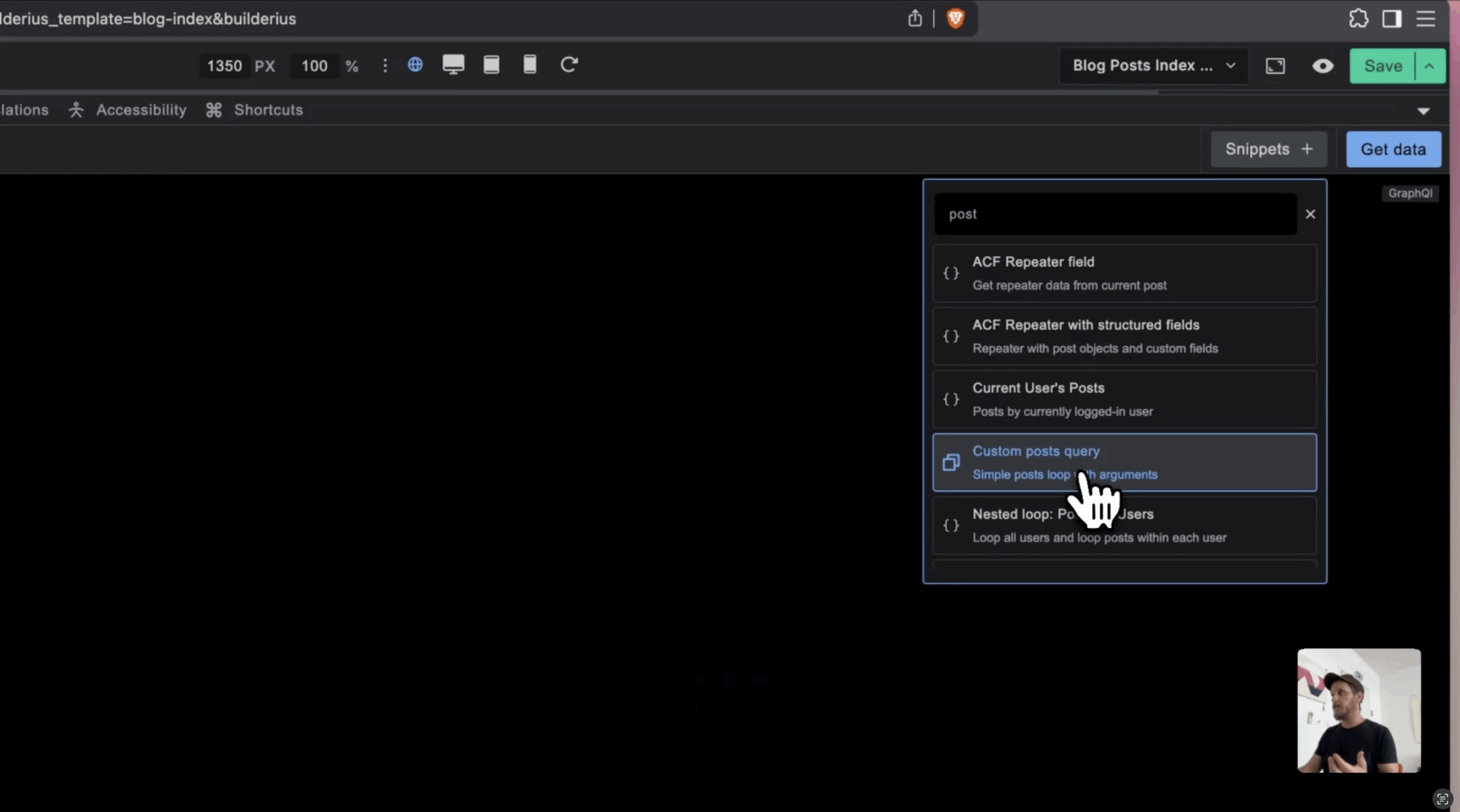This screenshot has width=1460, height=812.
Task: Clear the snippet search with X
Action: [1310, 214]
